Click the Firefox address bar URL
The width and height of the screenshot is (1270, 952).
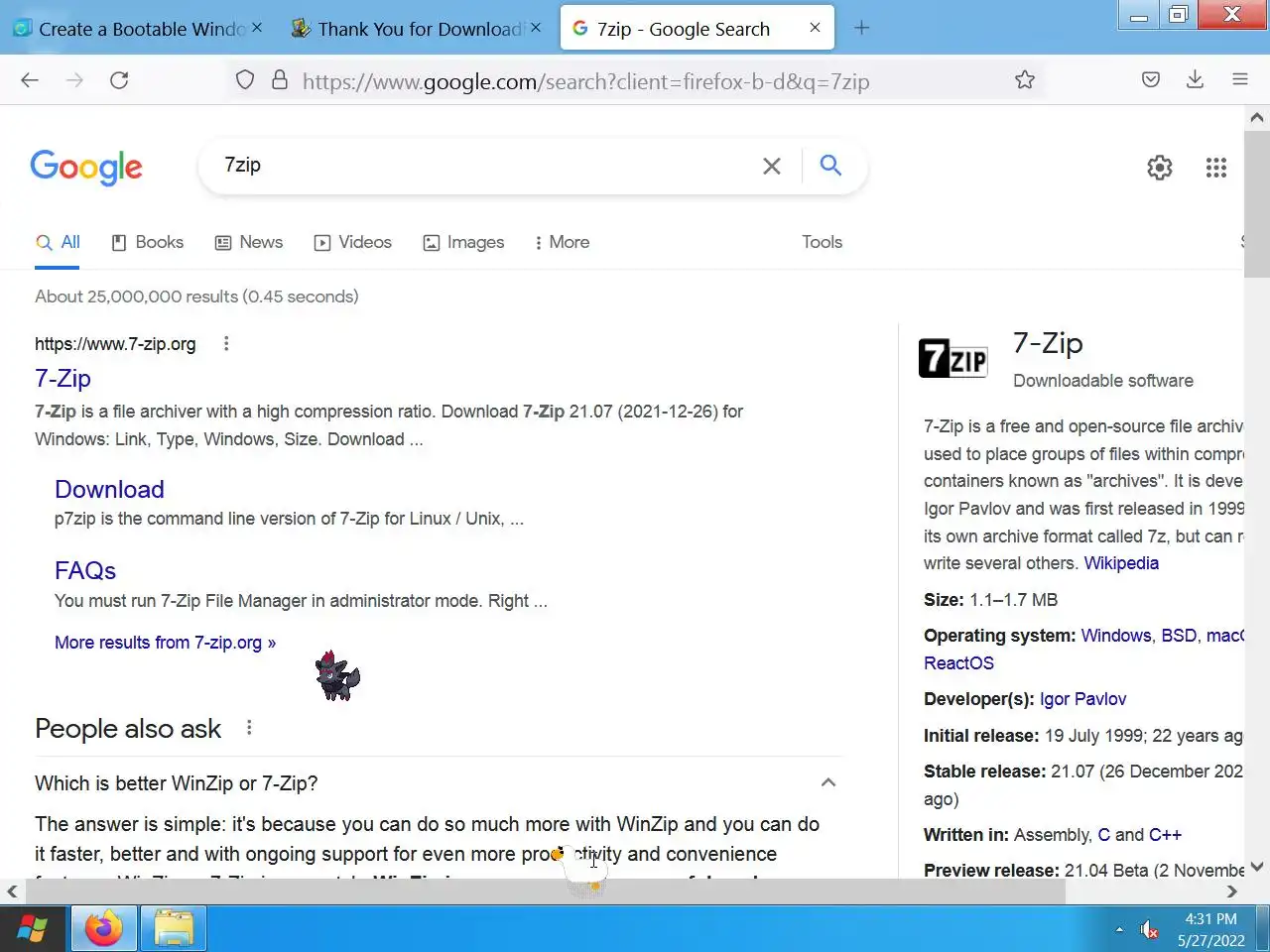click(x=585, y=81)
